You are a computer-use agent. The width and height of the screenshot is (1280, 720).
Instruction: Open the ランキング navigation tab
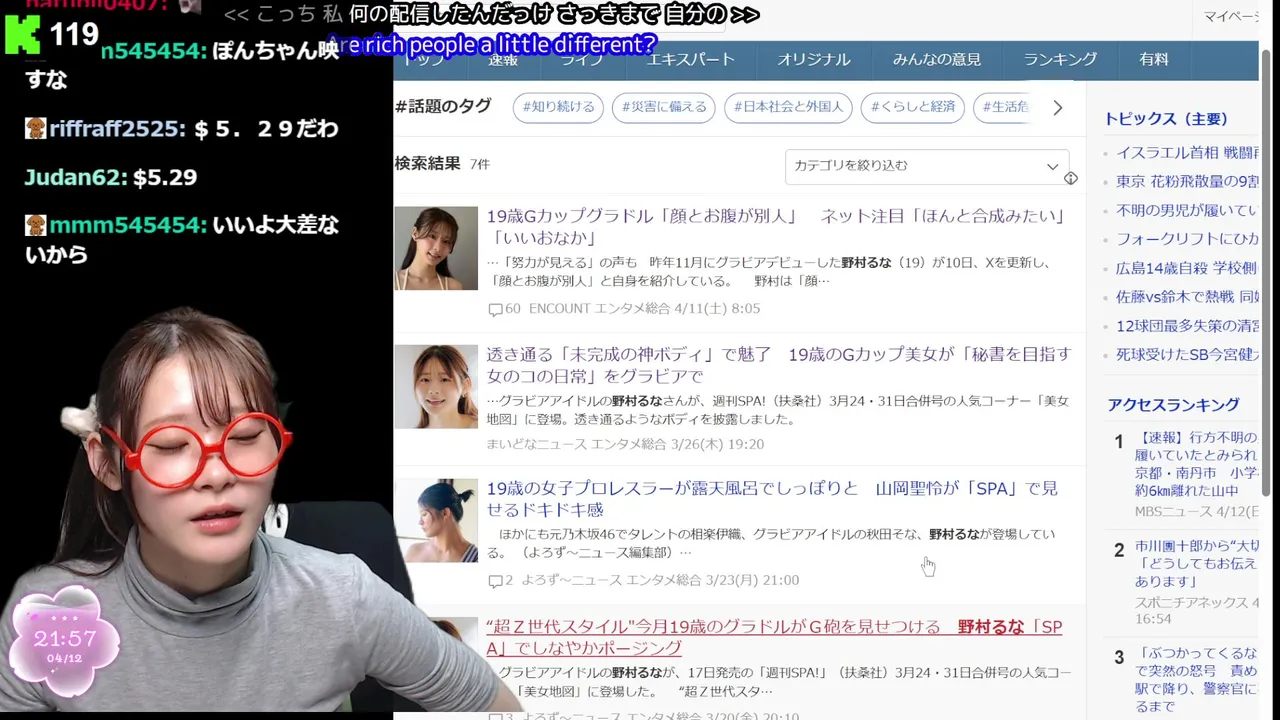[1060, 59]
